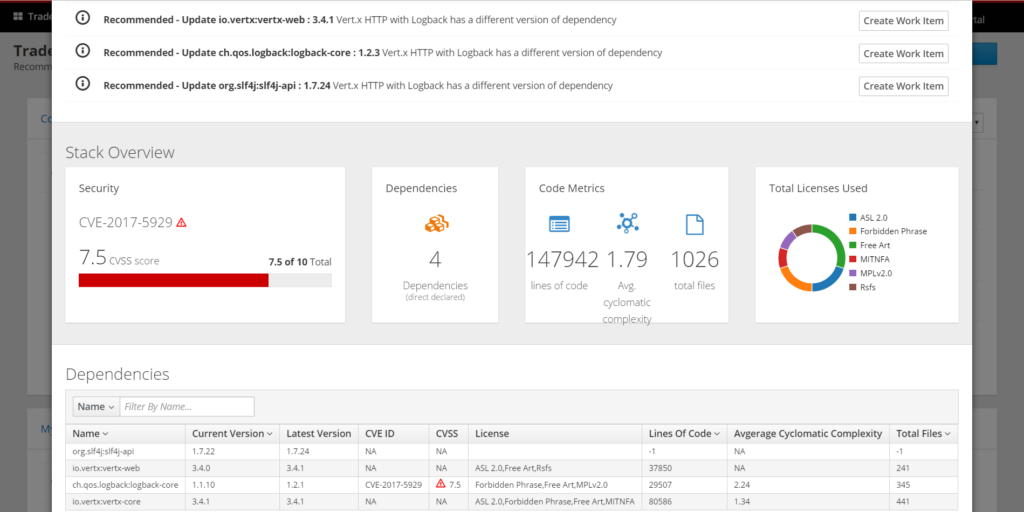Click info icon beside vertx-web recommendation
The width and height of the screenshot is (1024, 512).
[82, 20]
